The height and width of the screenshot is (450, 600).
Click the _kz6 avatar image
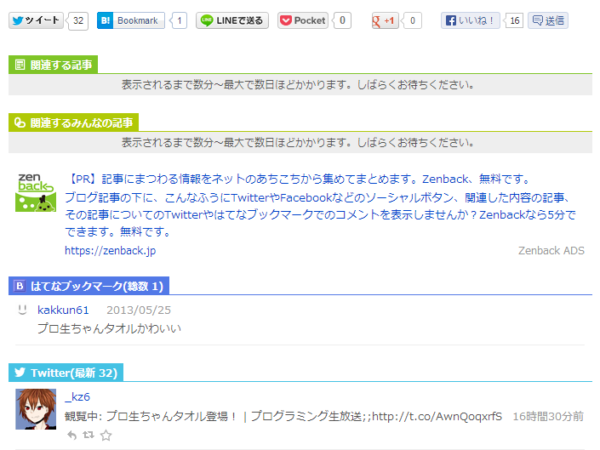coord(36,409)
